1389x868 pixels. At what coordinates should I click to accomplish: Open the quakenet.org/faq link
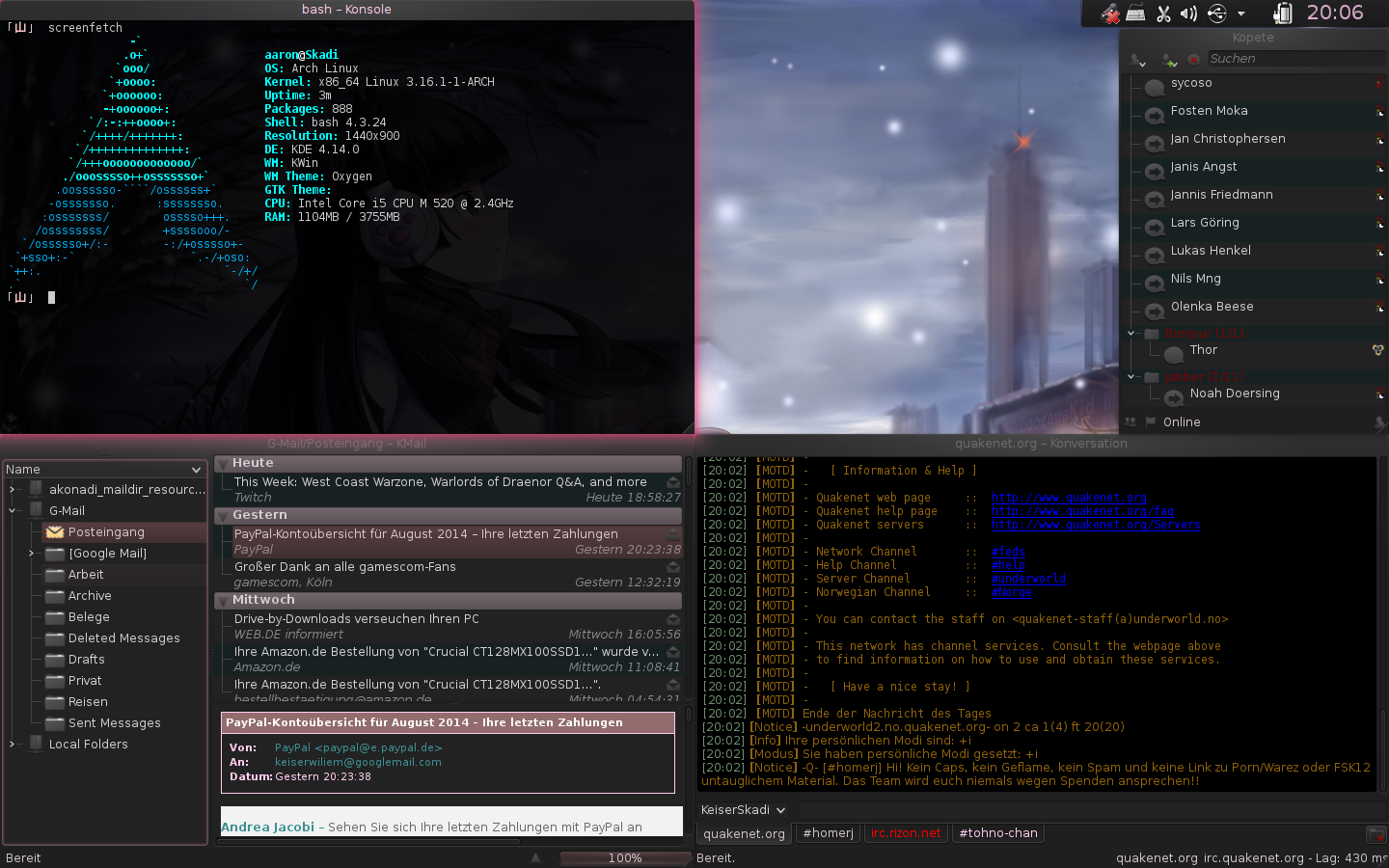pyautogui.click(x=1082, y=511)
